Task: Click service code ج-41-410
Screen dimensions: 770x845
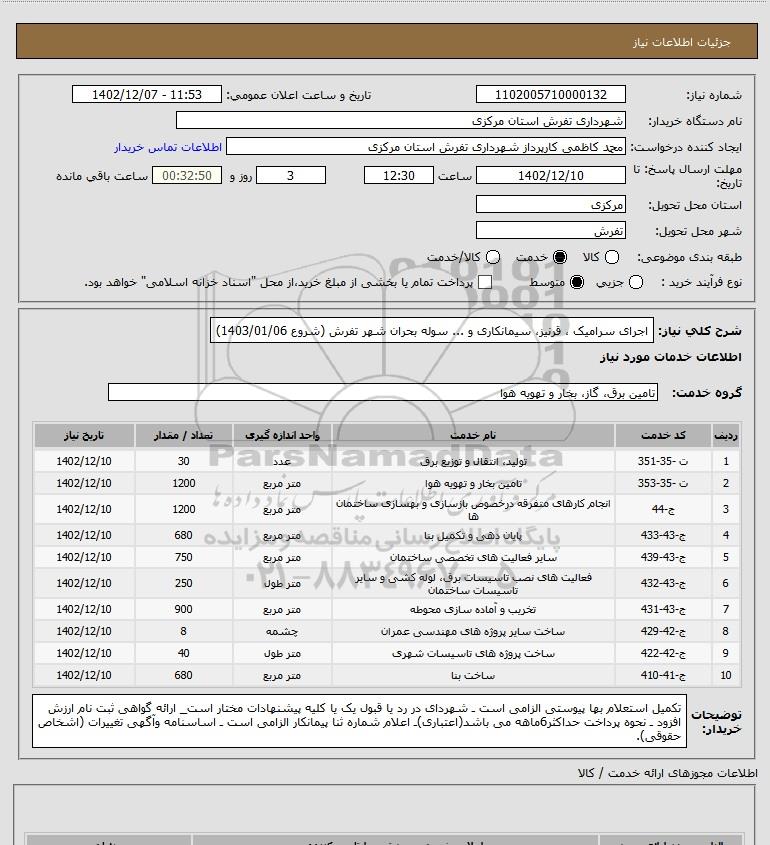Action: [x=663, y=676]
